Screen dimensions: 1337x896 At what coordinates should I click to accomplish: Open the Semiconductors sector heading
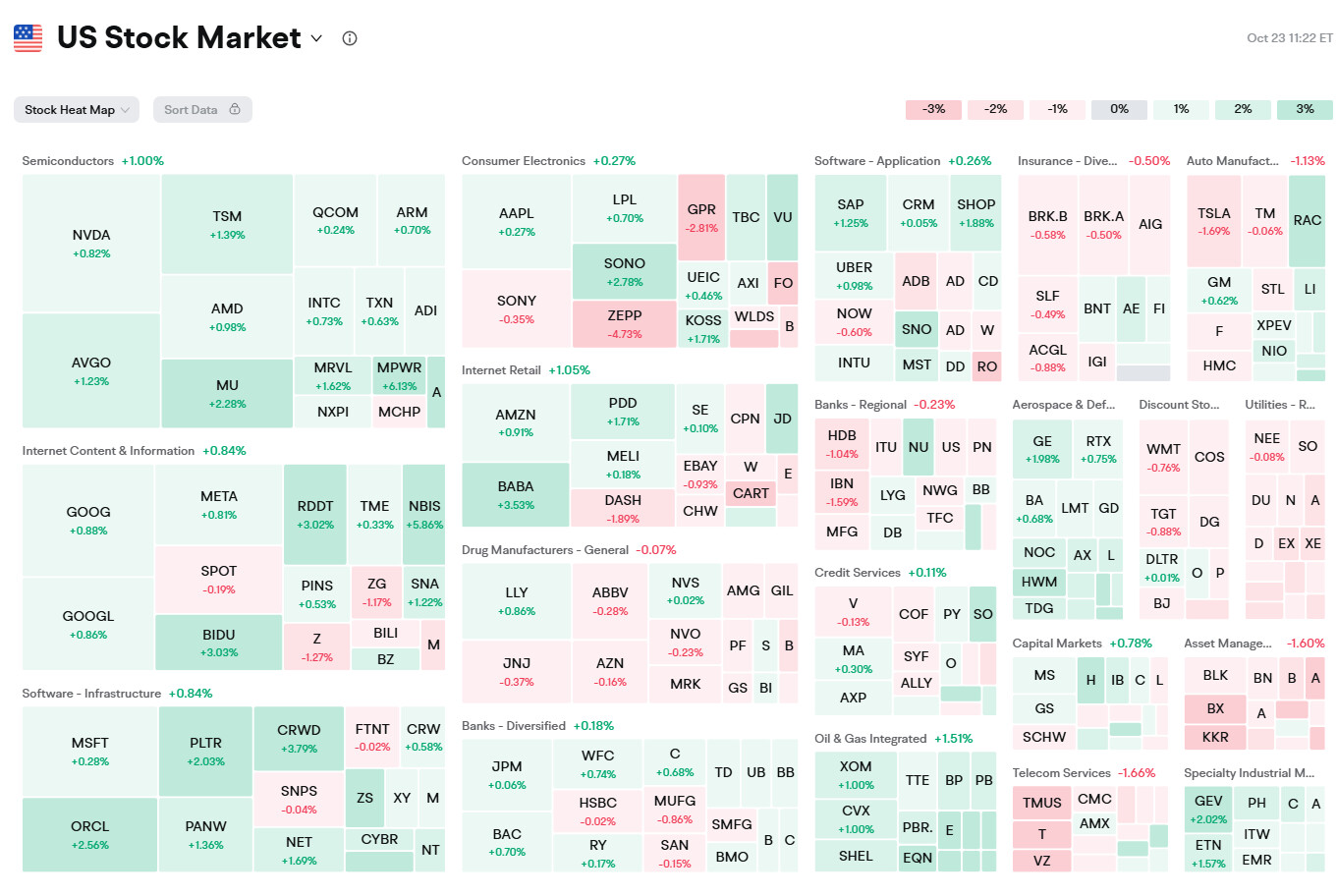(68, 161)
